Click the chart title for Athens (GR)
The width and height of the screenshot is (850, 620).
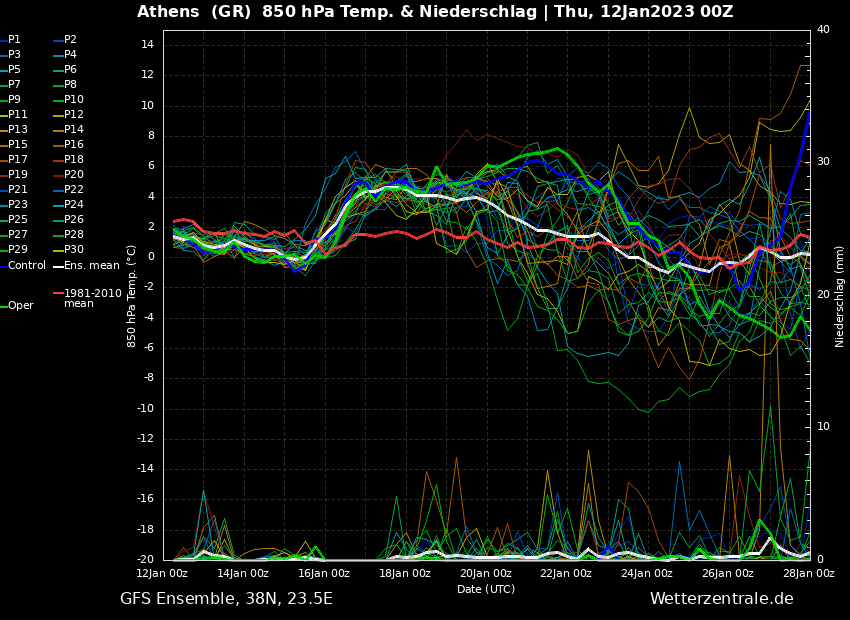(x=435, y=12)
